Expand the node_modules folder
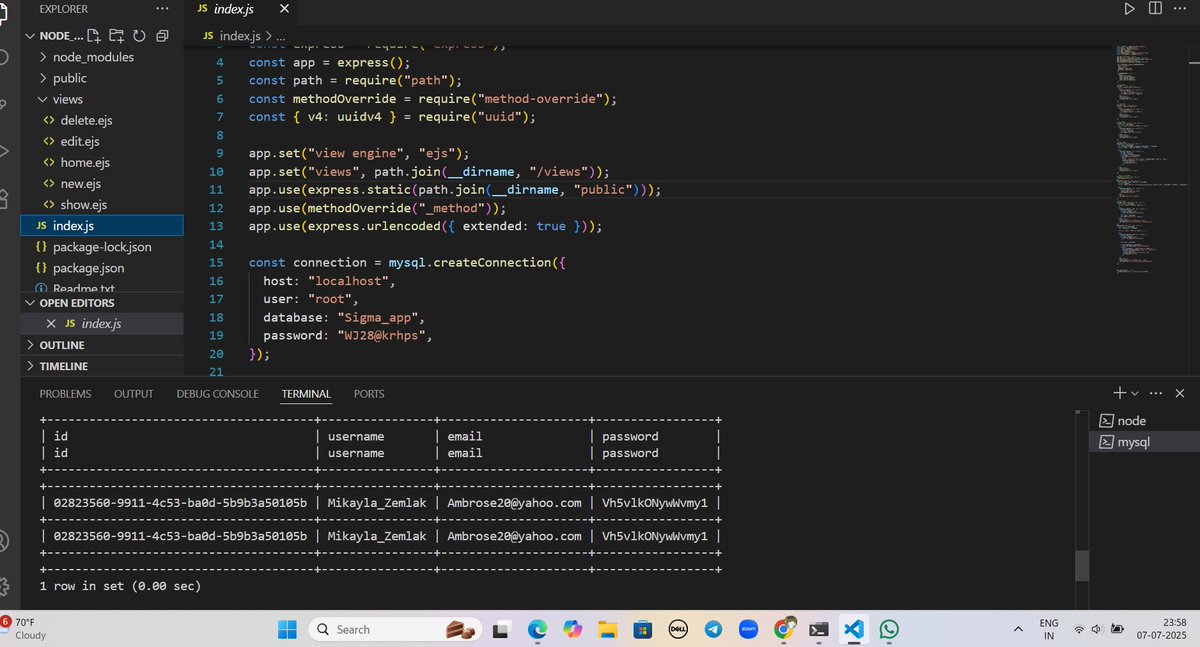The image size is (1200, 647). [101, 57]
